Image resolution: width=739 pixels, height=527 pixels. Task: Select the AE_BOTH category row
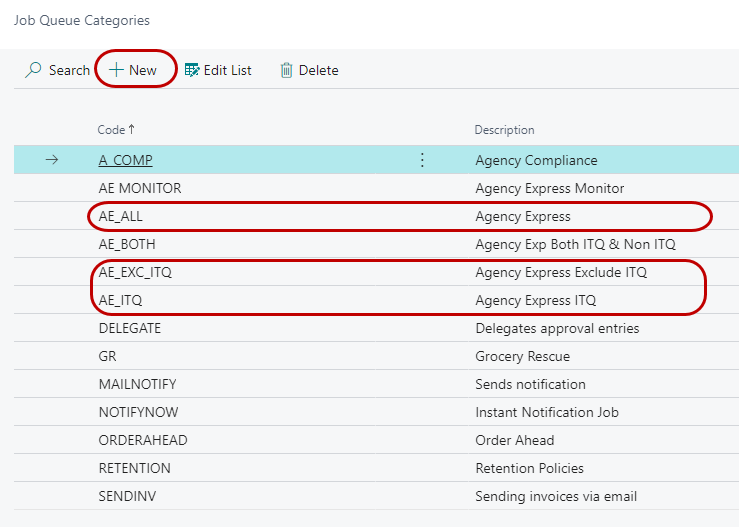(x=127, y=244)
